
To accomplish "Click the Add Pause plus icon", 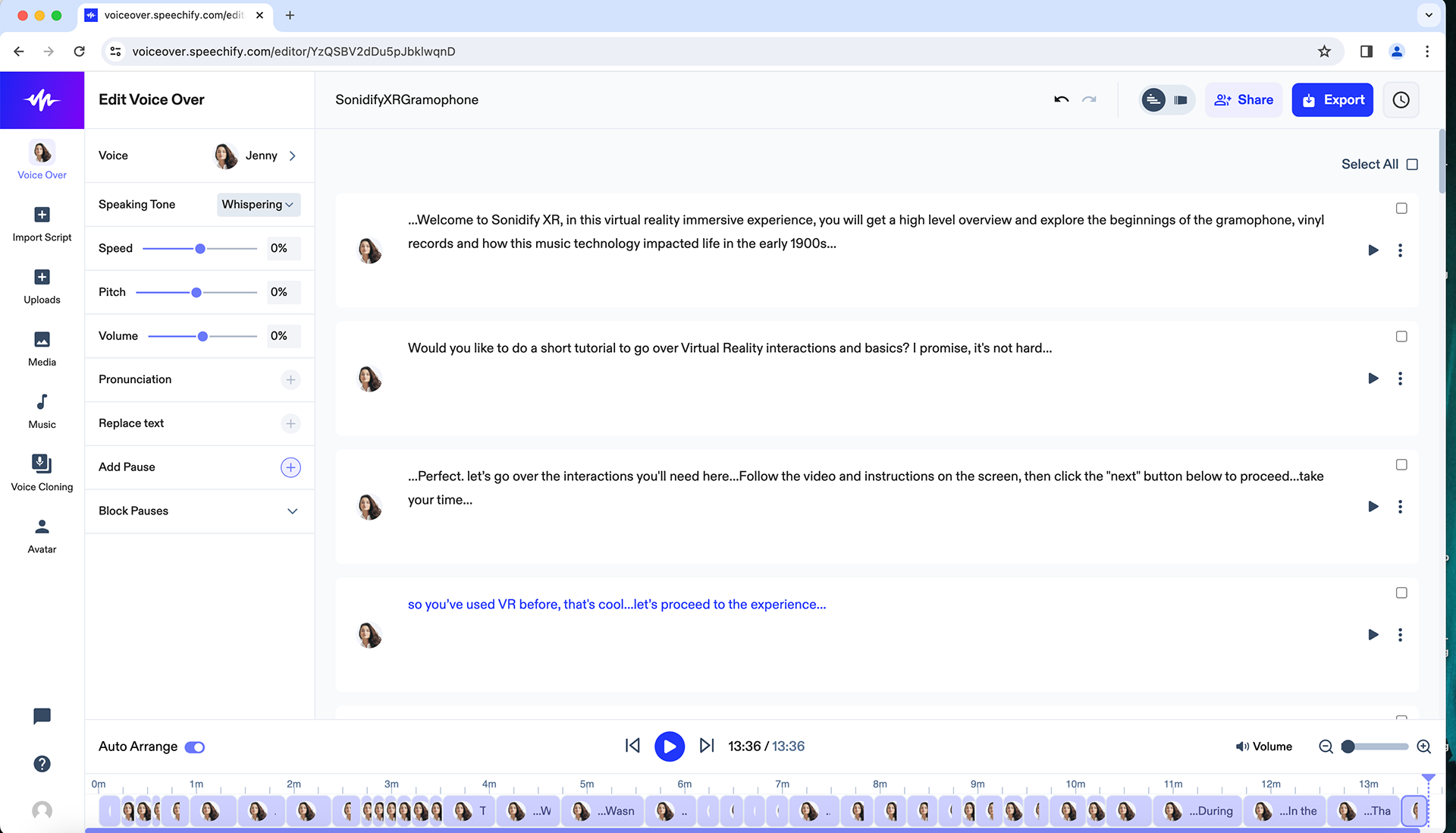I will tap(290, 467).
